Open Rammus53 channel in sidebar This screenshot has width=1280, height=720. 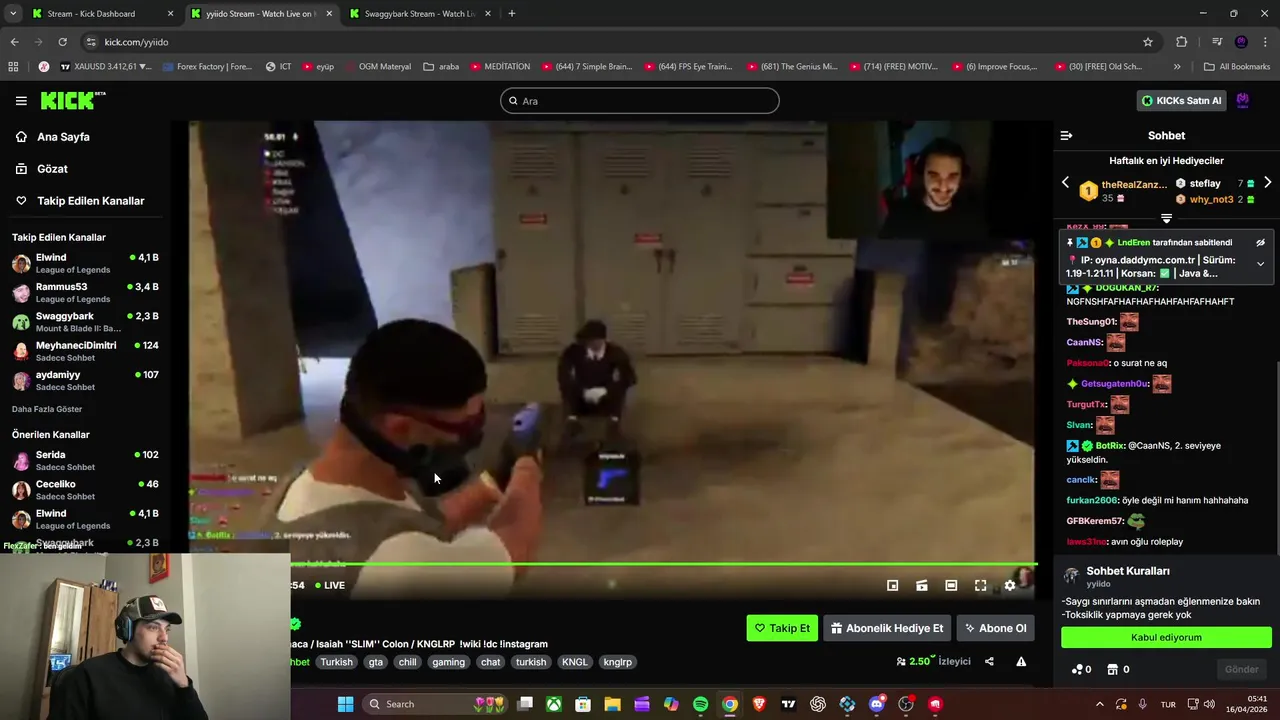coord(85,293)
